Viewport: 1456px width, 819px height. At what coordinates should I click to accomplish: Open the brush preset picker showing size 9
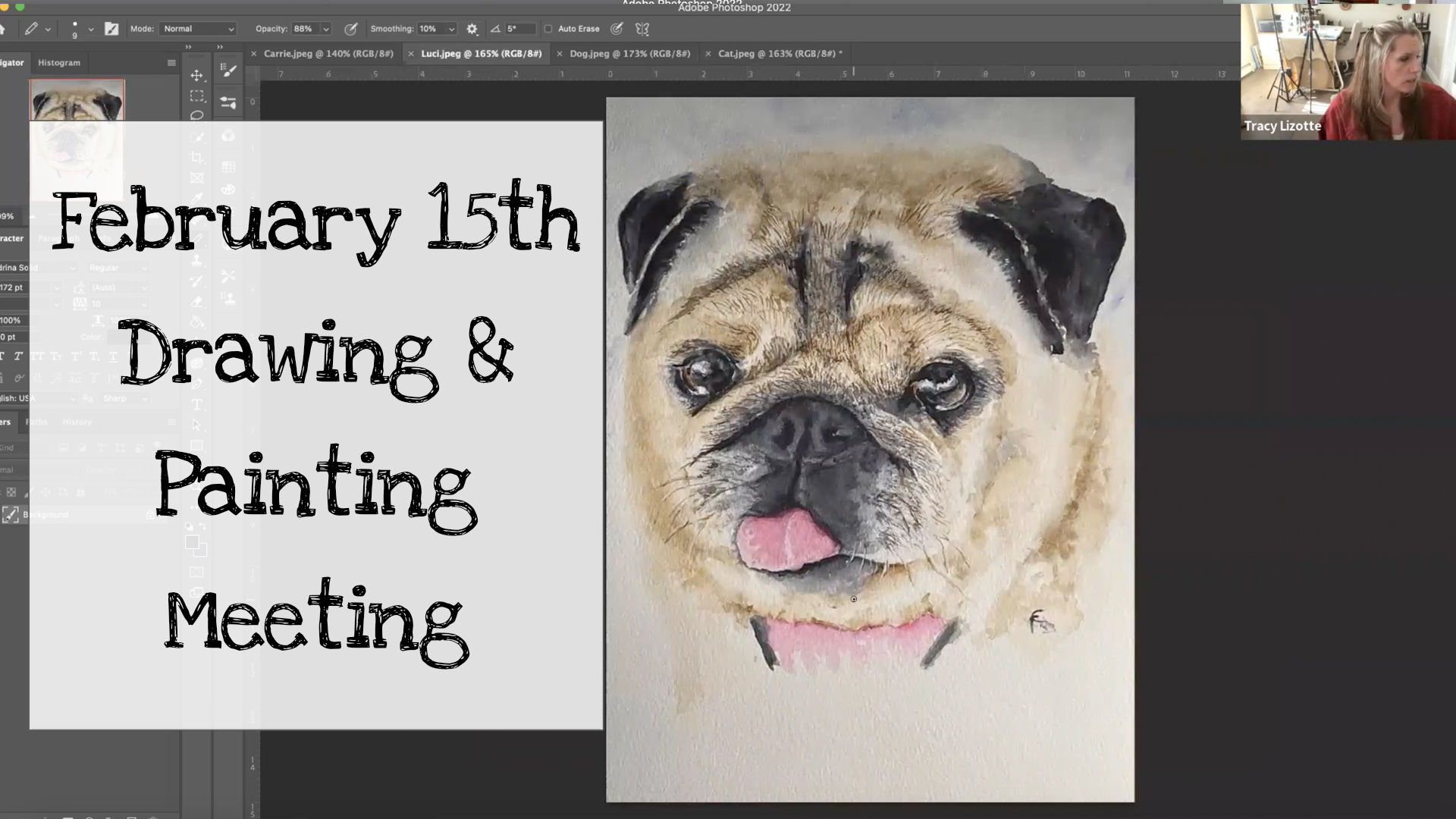point(74,30)
